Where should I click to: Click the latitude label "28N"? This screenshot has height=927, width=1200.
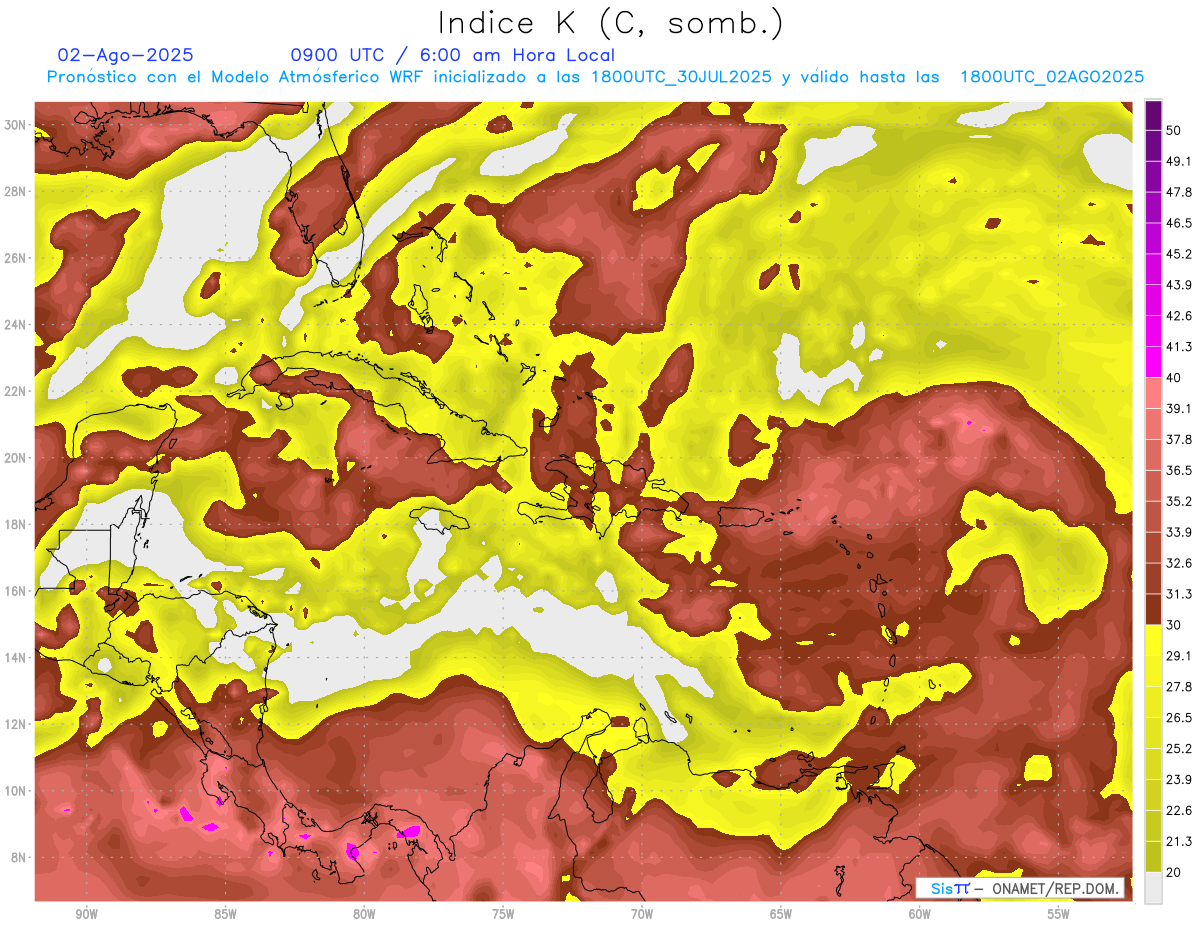coord(15,191)
